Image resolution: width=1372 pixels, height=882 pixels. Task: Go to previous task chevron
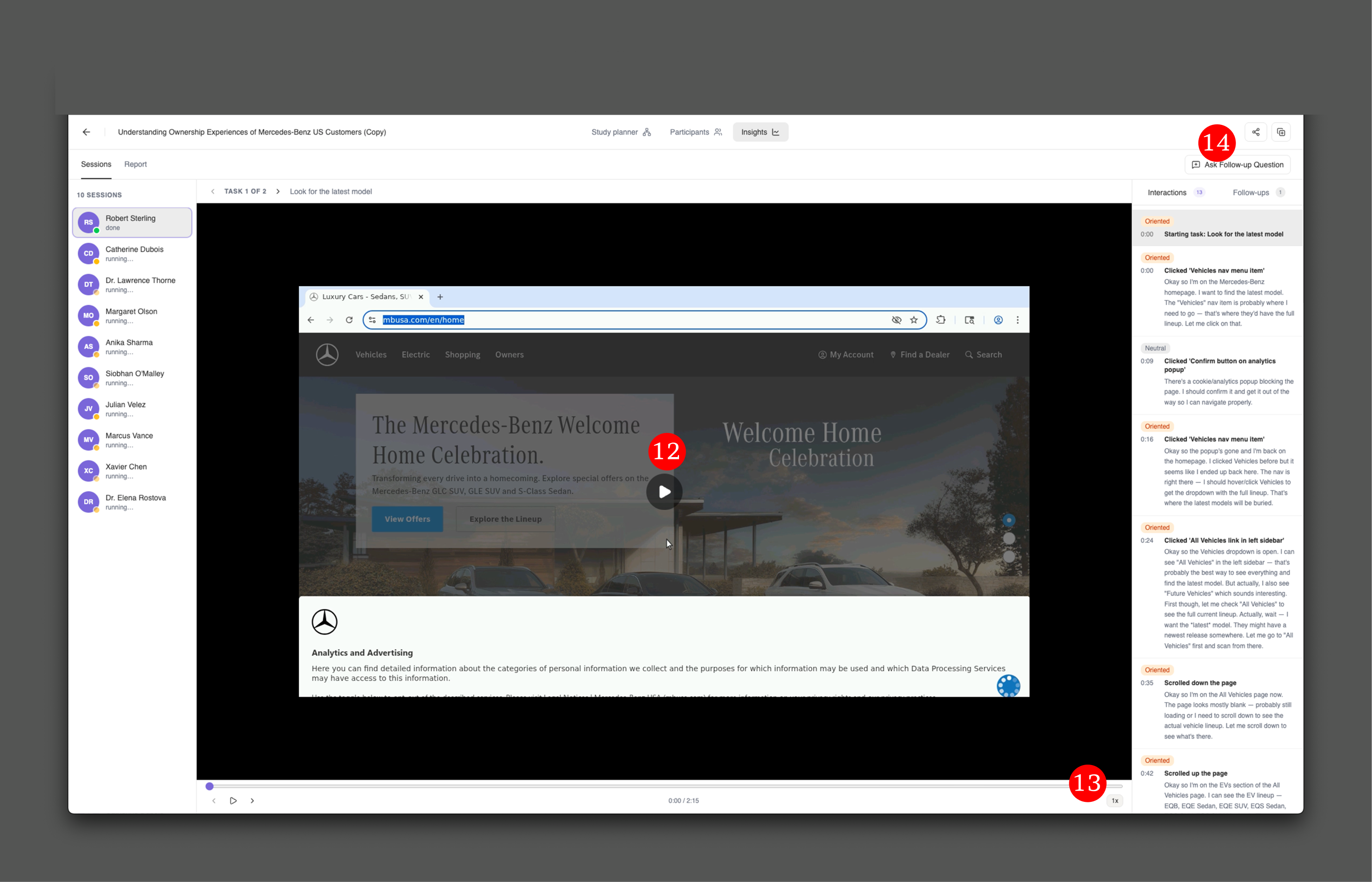point(213,191)
